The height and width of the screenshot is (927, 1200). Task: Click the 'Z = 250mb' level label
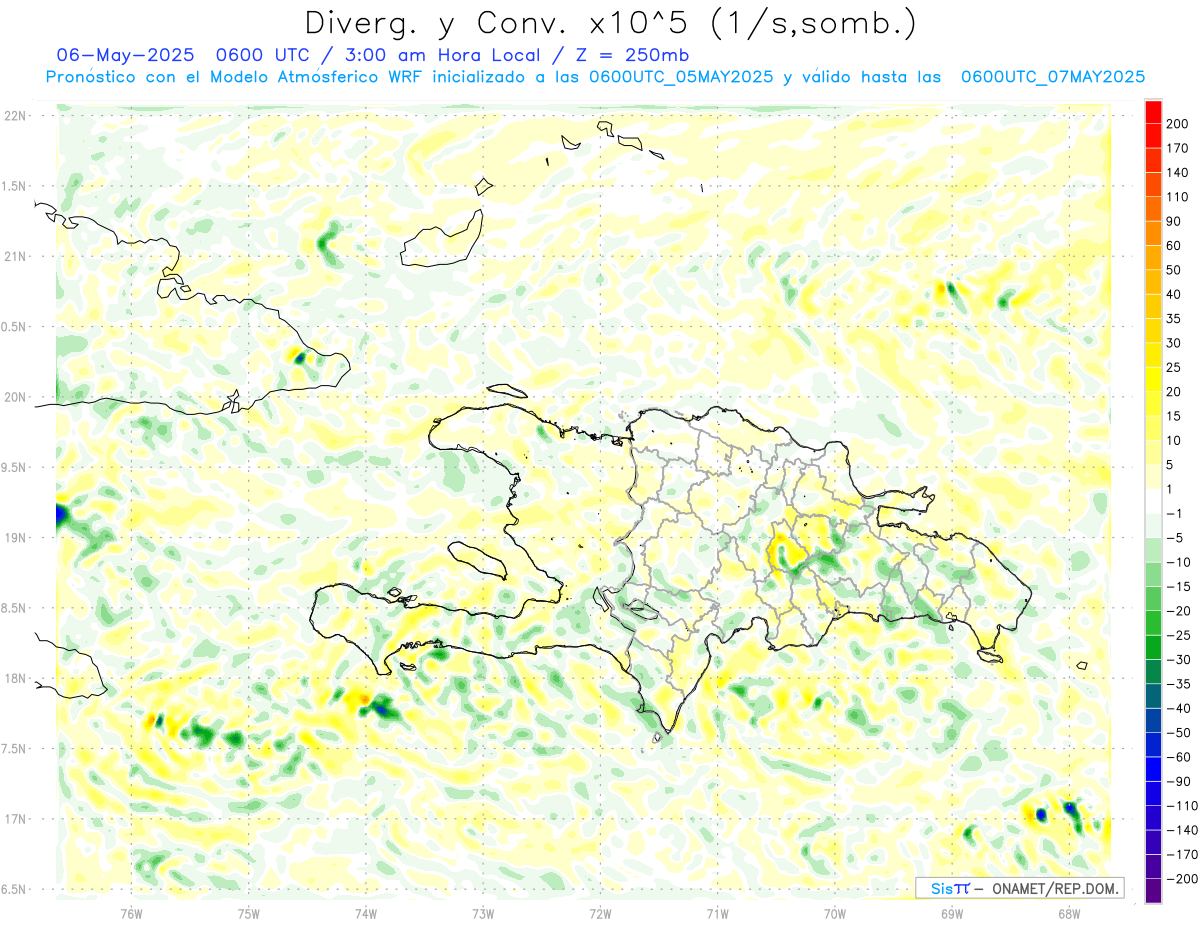pos(632,55)
